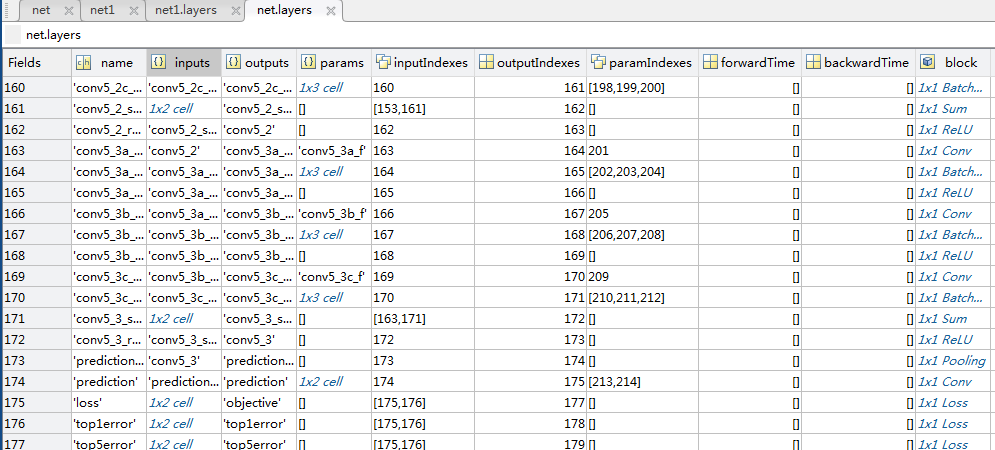
Task: Select the outputs column header
Action: pyautogui.click(x=259, y=63)
